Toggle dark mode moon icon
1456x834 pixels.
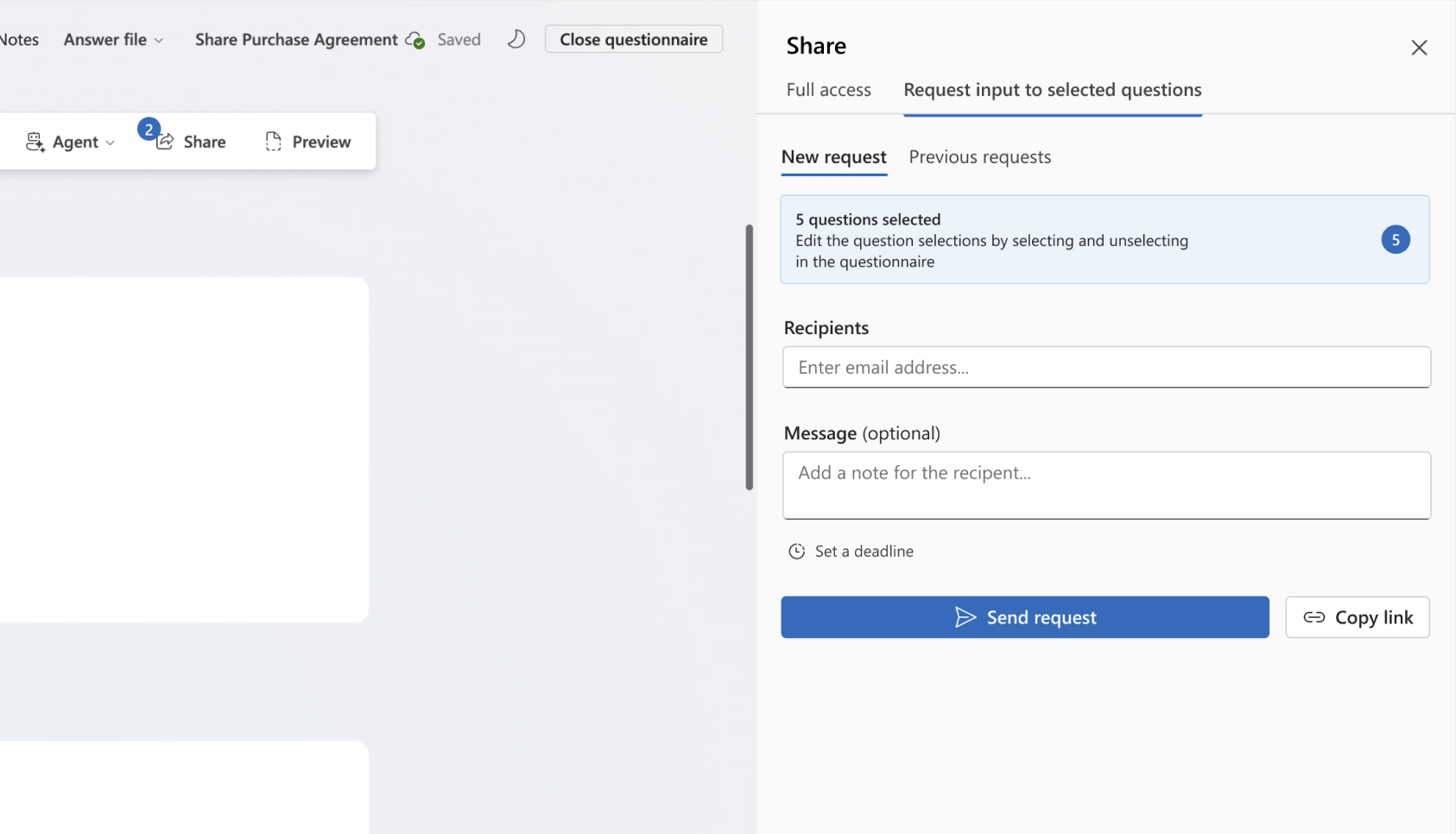point(516,40)
